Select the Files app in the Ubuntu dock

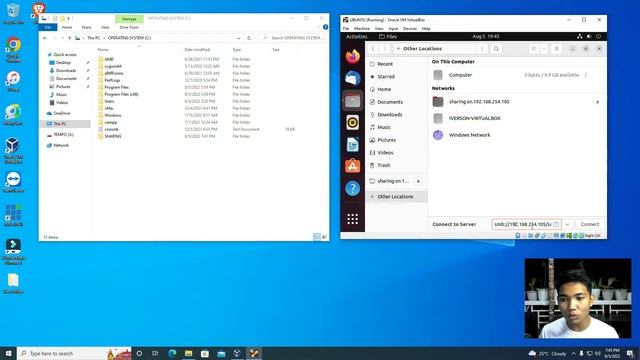click(x=353, y=100)
